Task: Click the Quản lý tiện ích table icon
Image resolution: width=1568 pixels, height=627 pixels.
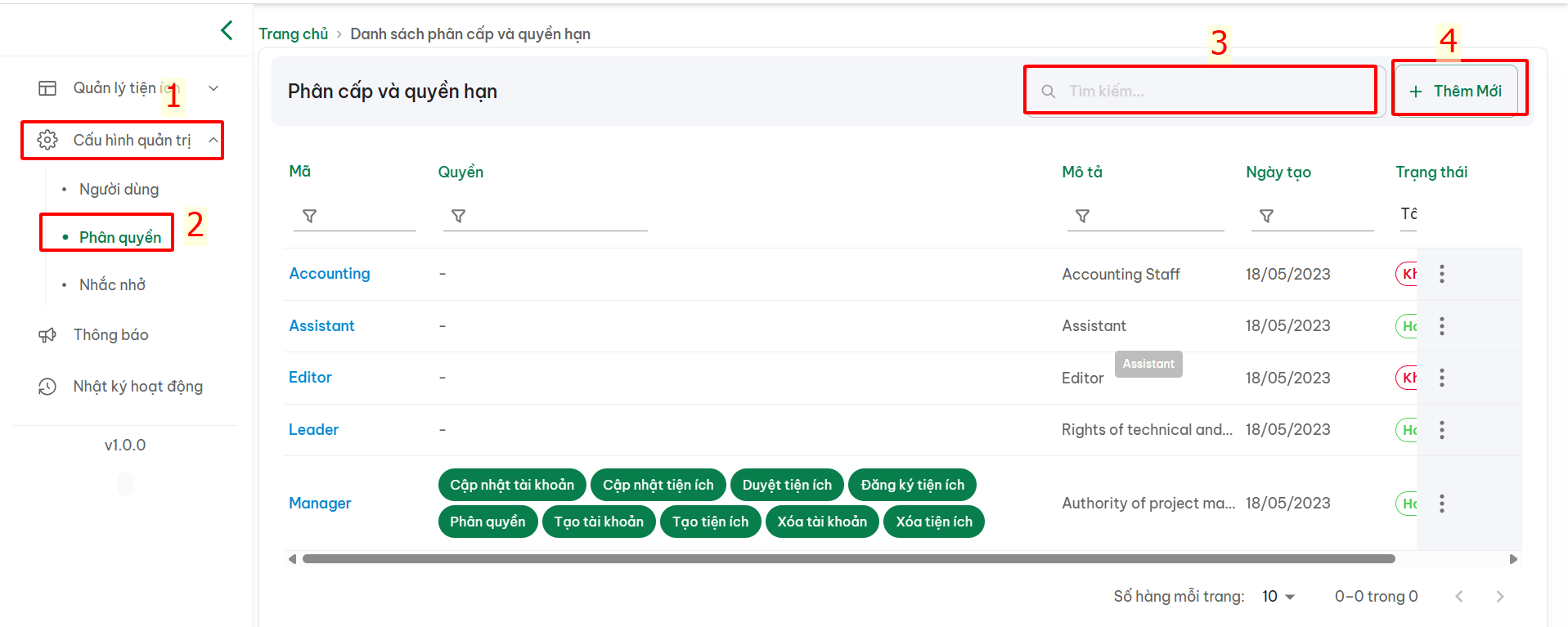Action: coord(47,88)
